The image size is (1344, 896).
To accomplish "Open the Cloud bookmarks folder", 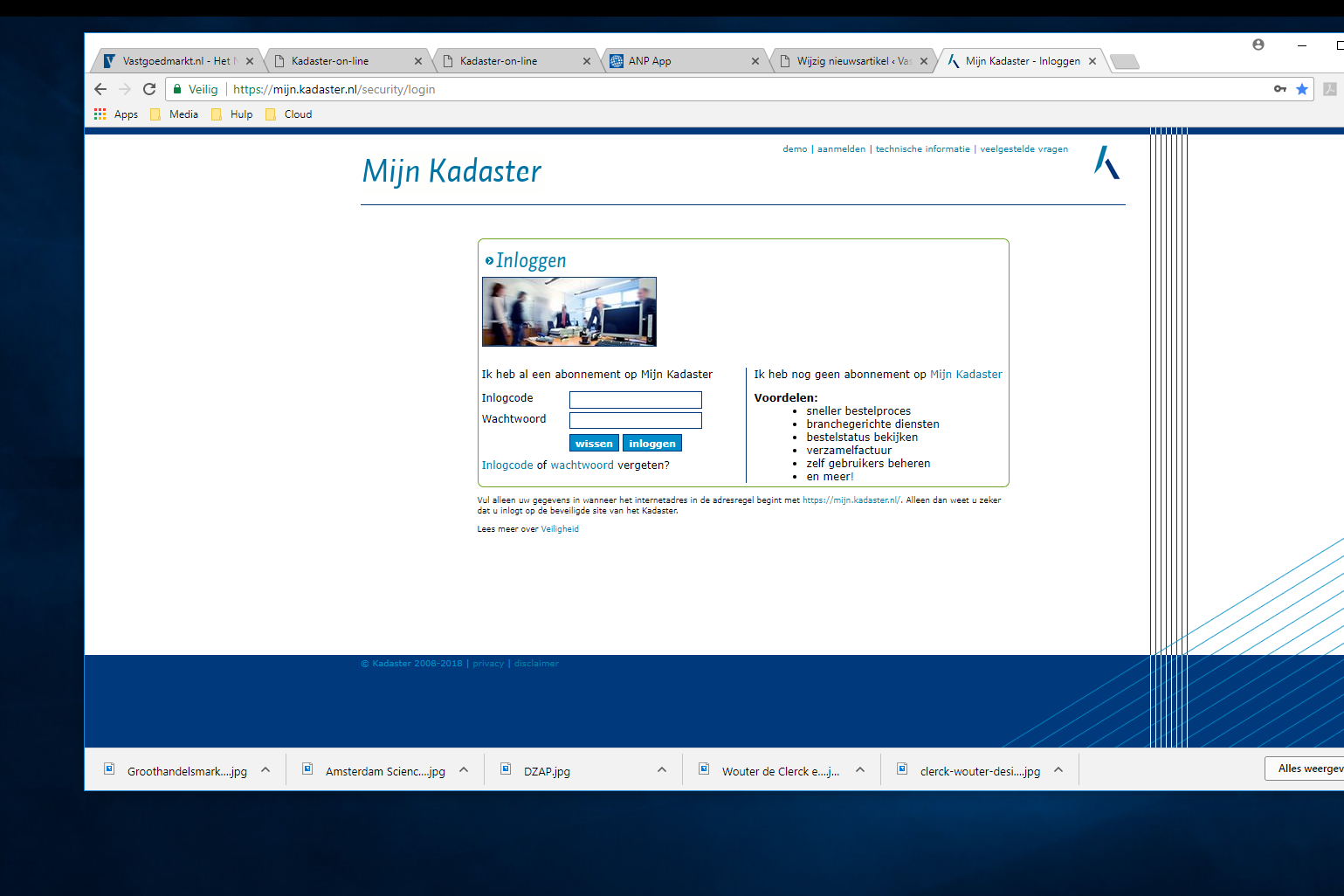I will tap(287, 114).
